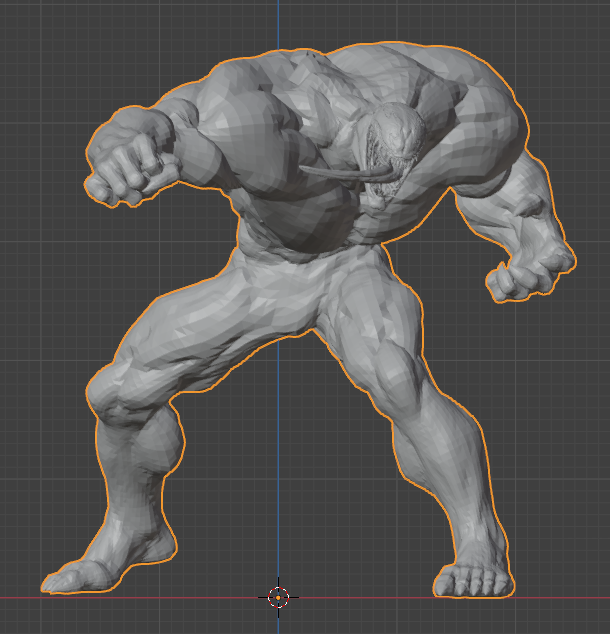Select the hunched upper back behind the head
This screenshot has height=634, width=610.
(350, 70)
